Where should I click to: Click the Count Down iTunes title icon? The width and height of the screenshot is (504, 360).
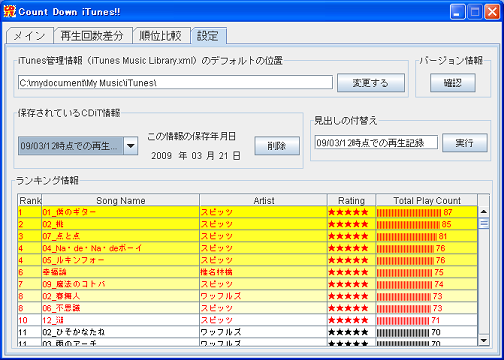(x=10, y=11)
